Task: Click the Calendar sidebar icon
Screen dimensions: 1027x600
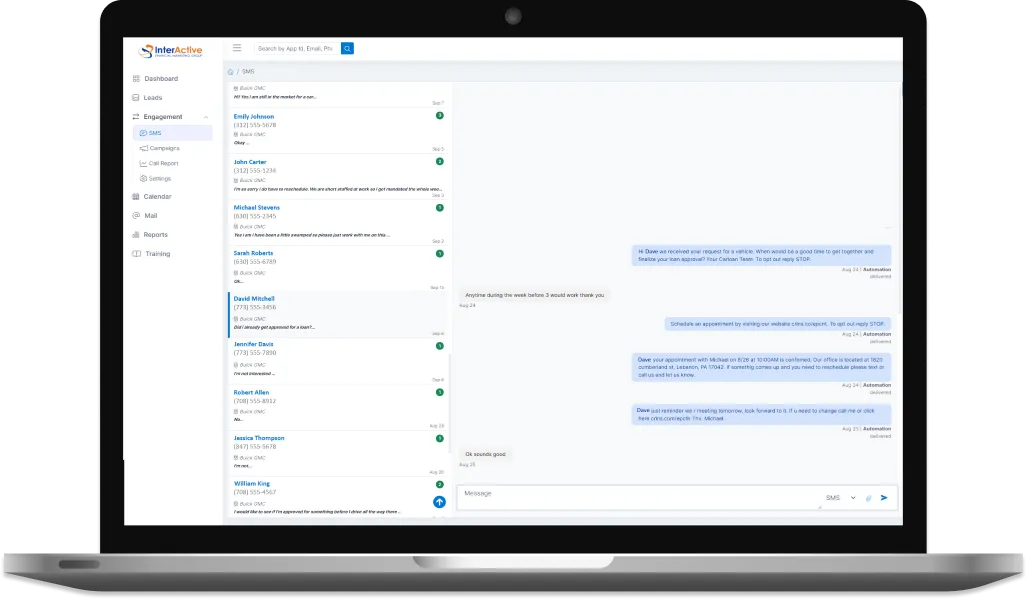Action: [x=136, y=197]
